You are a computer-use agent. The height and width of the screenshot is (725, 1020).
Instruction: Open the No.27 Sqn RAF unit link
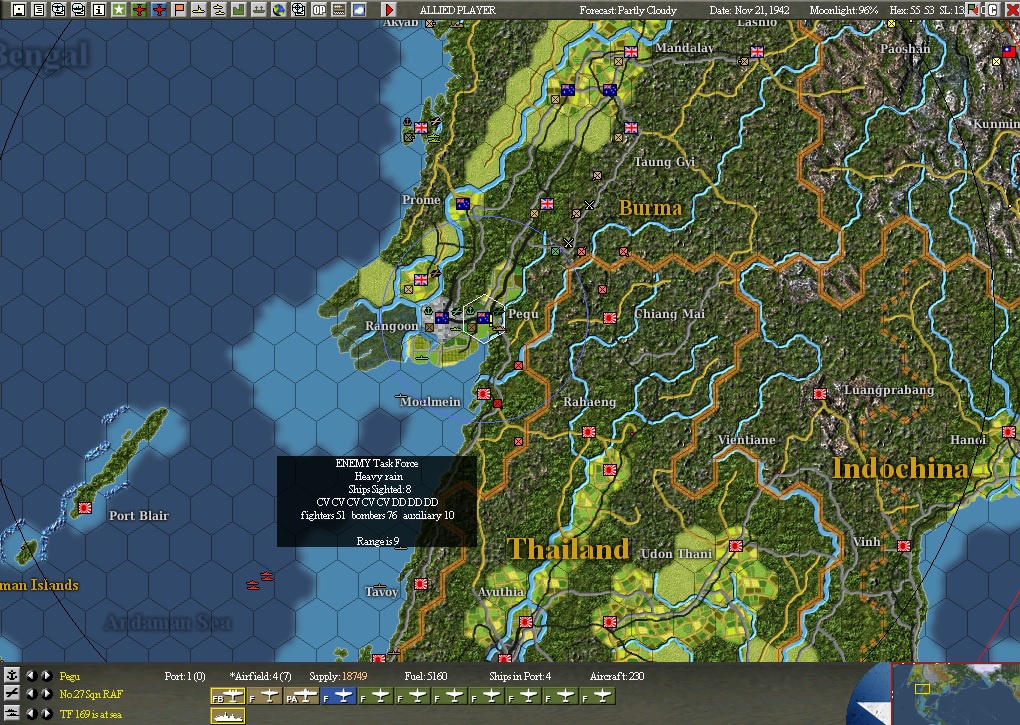[91, 694]
